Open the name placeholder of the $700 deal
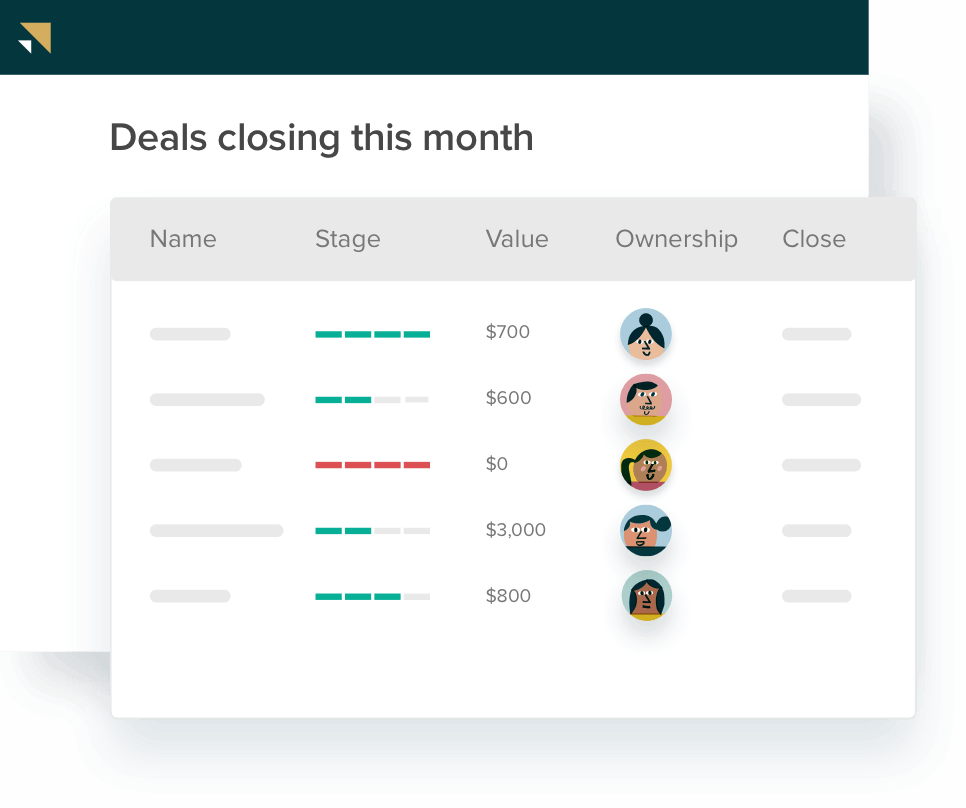This screenshot has width=966, height=808. (x=190, y=334)
